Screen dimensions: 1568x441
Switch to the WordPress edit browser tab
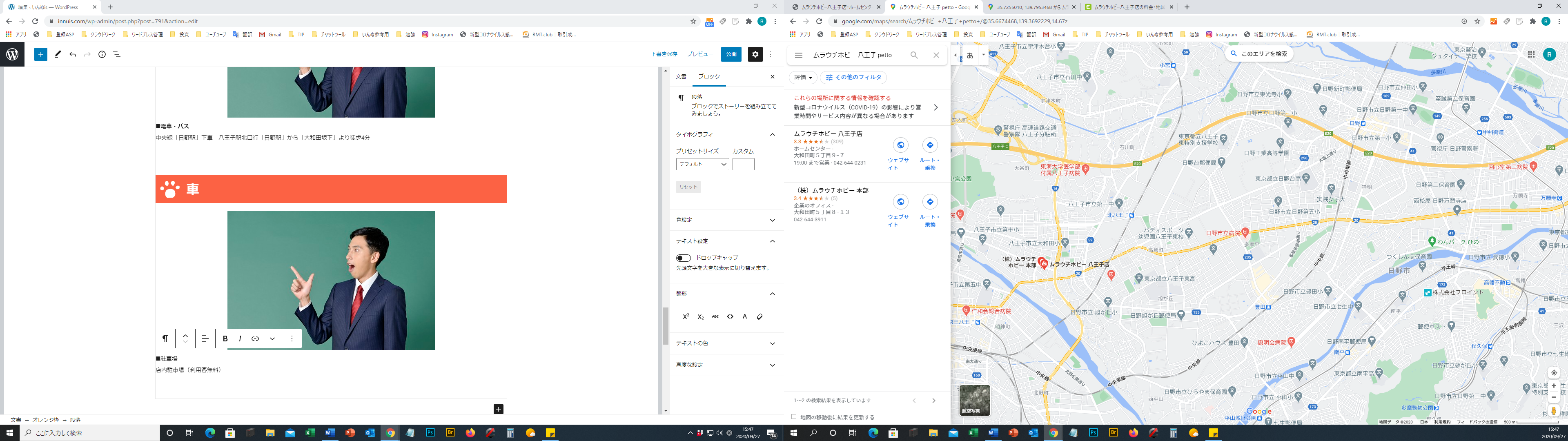pyautogui.click(x=52, y=7)
